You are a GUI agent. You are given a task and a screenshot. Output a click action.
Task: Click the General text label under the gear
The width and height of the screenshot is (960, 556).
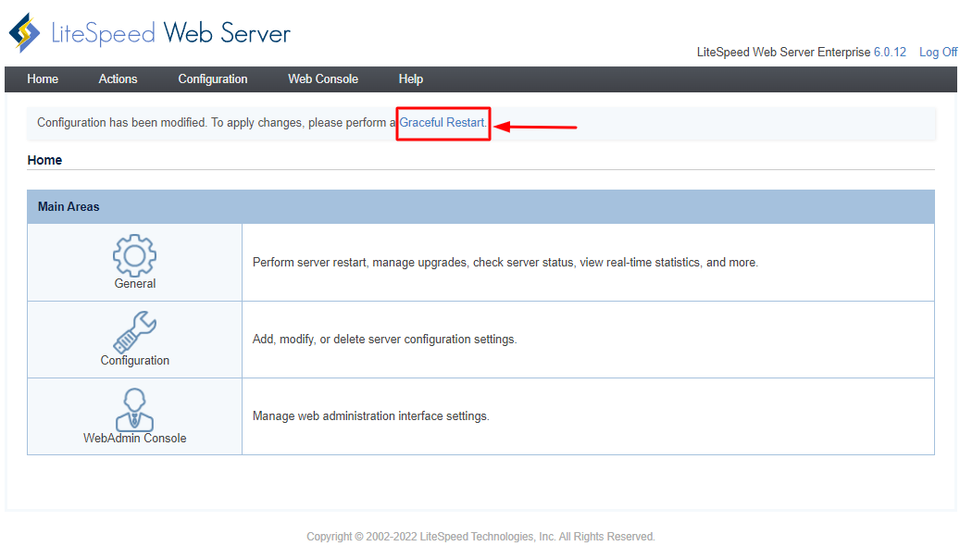click(x=135, y=284)
